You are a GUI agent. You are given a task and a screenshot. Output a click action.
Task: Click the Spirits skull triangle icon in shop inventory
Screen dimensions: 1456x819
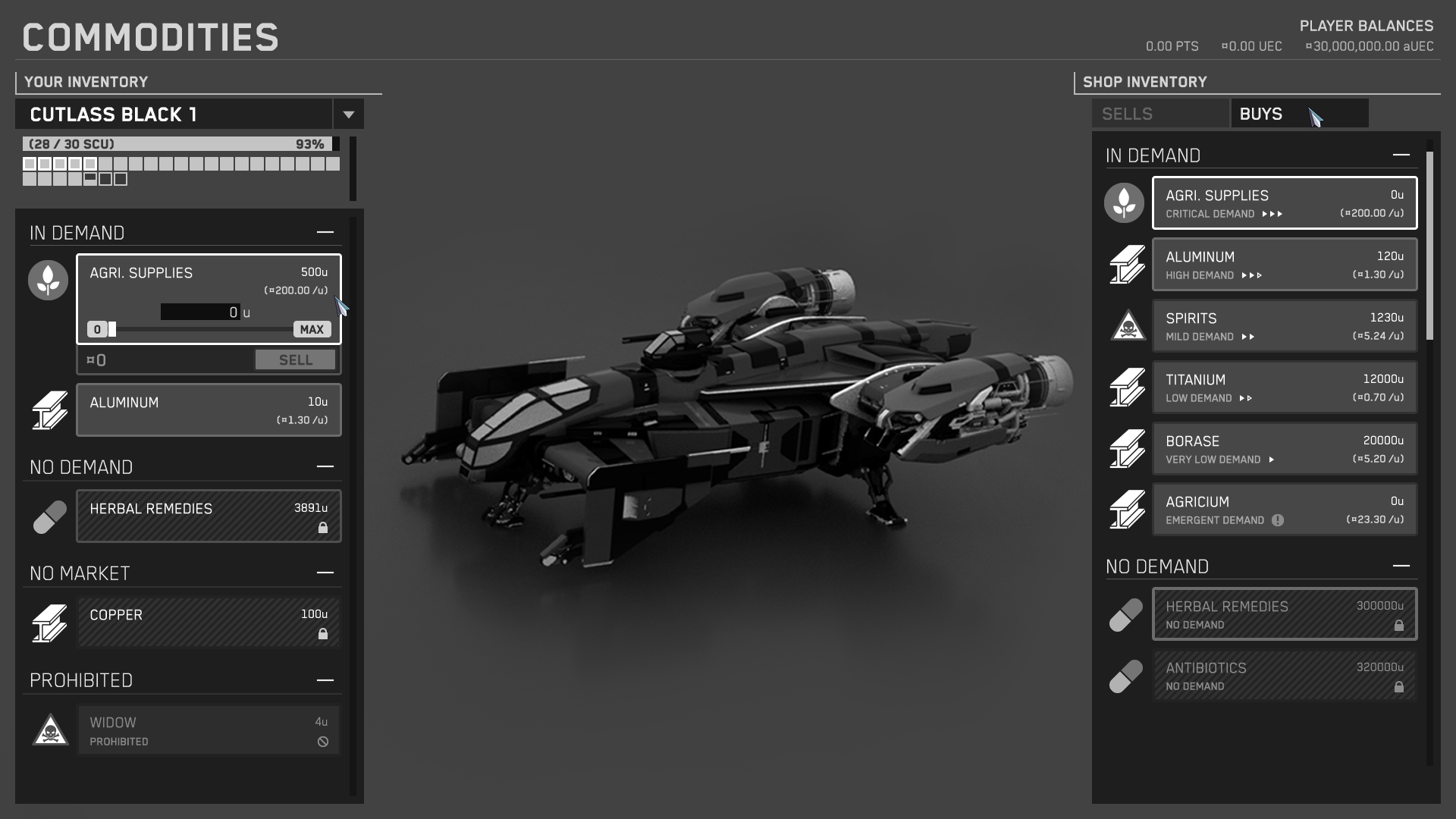1127,326
